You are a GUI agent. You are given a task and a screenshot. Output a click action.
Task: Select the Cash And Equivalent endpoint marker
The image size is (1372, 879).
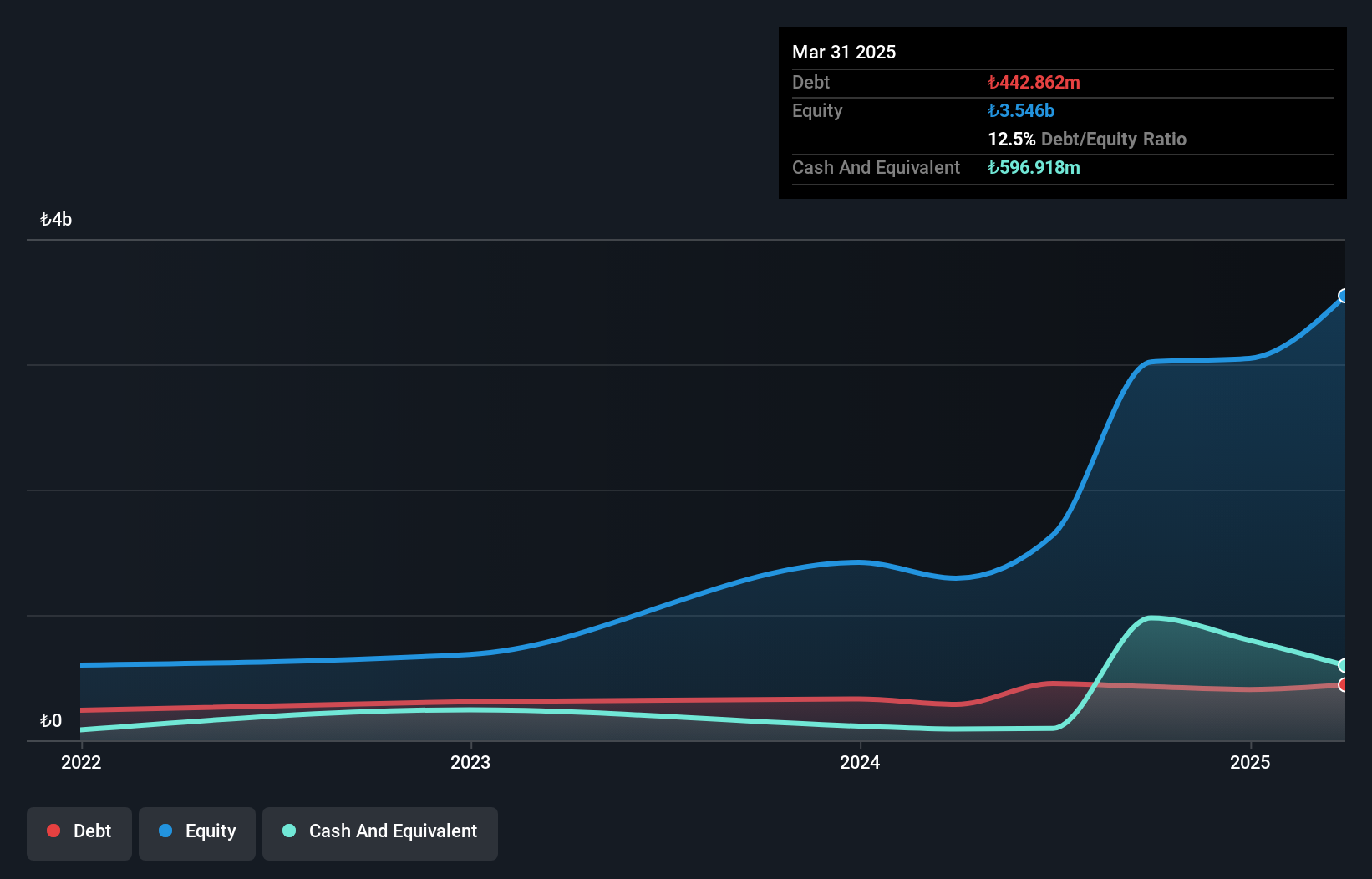(x=1344, y=665)
